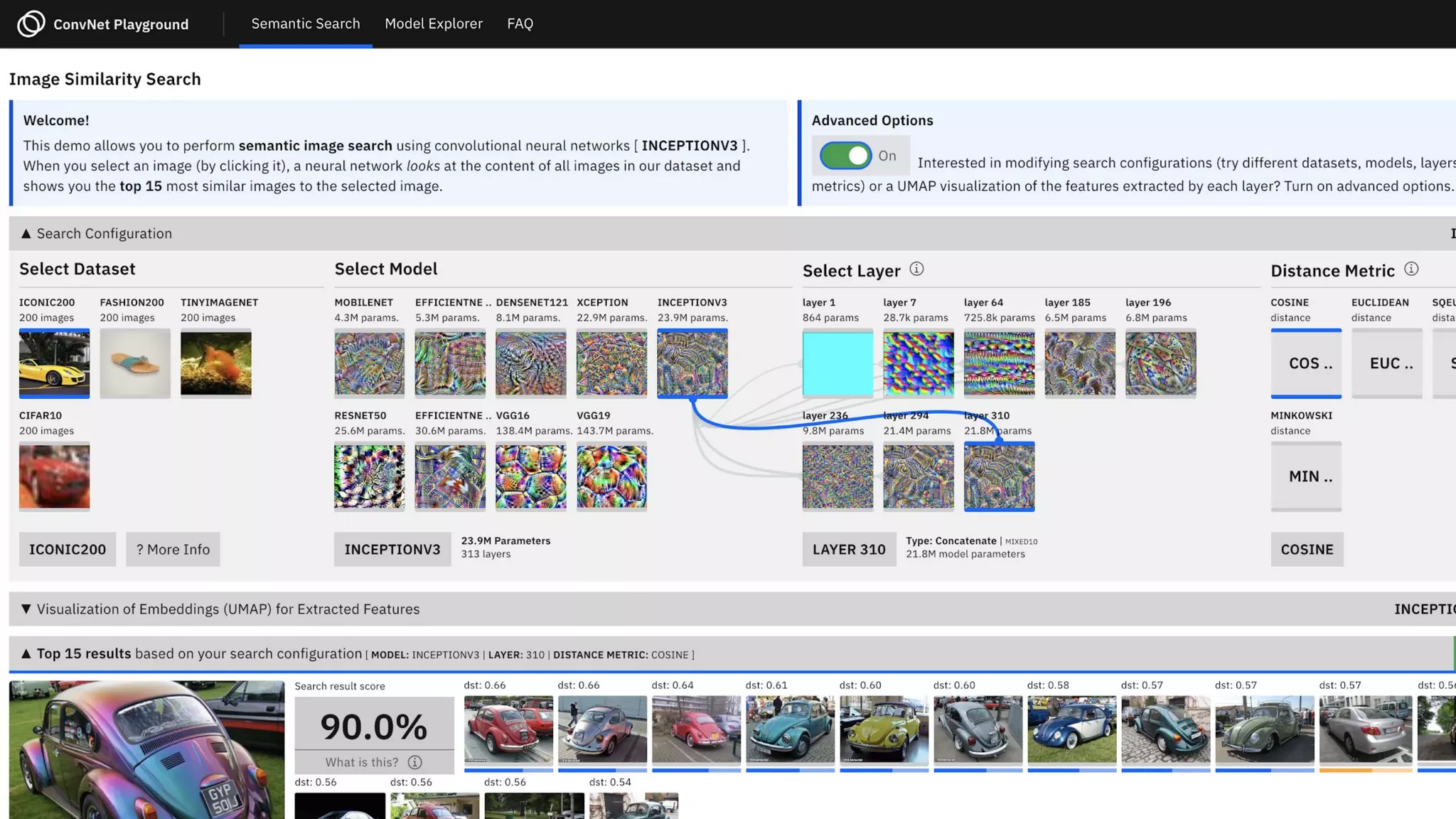Select the cyan layer 1 swatch

pos(837,363)
